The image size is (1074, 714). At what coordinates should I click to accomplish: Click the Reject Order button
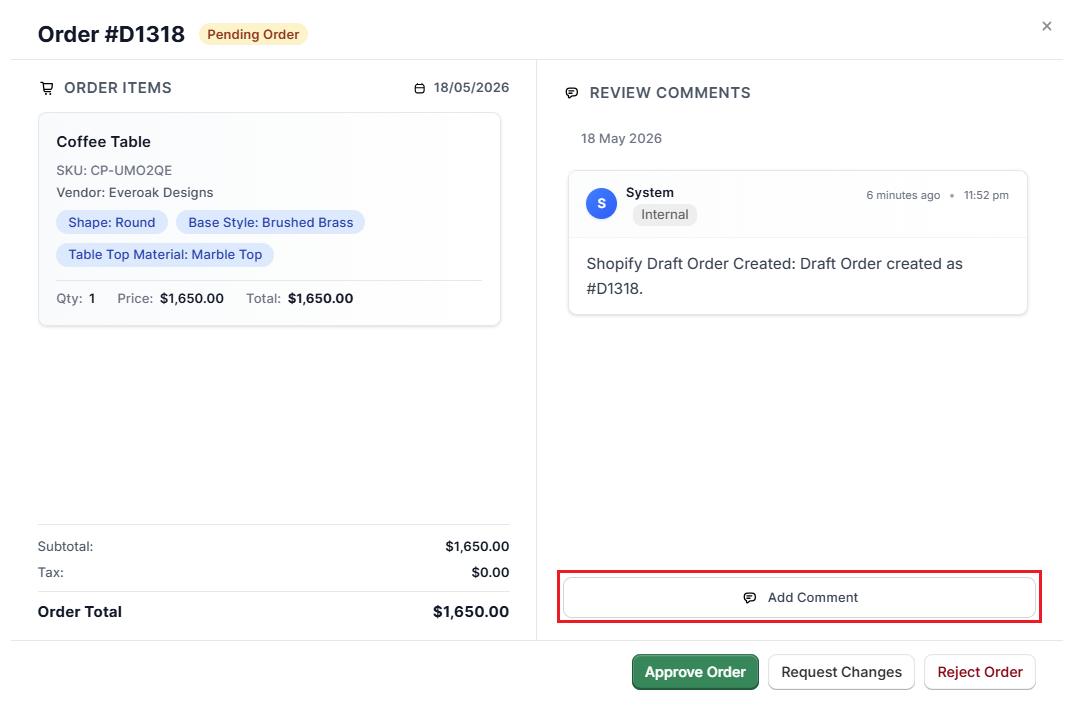(x=979, y=672)
